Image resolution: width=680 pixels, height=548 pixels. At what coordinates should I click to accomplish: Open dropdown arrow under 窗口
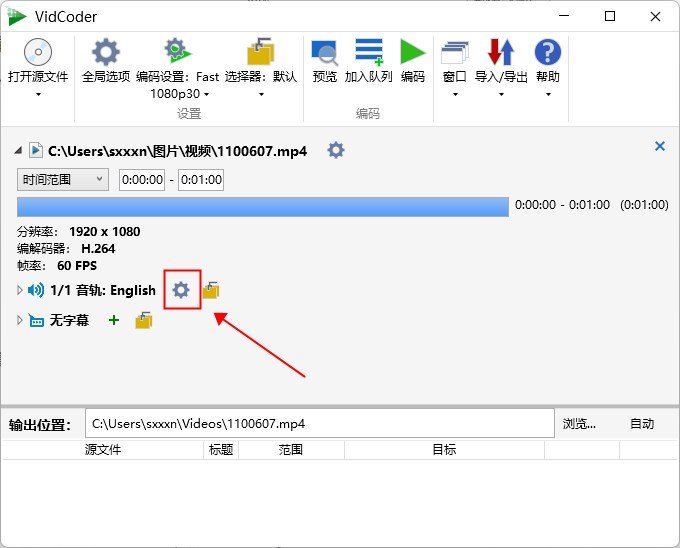(455, 94)
